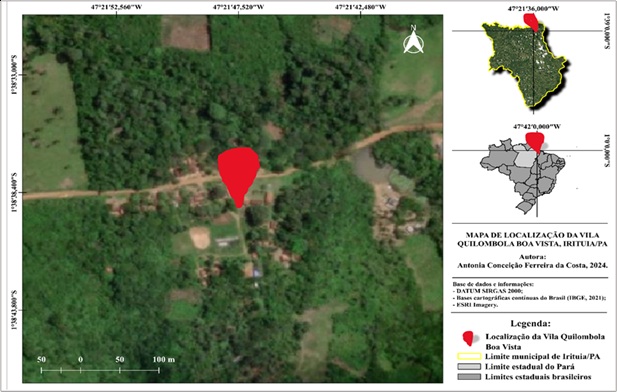Click the "0" scale bar label
This screenshot has width=617, height=392.
(x=80, y=359)
